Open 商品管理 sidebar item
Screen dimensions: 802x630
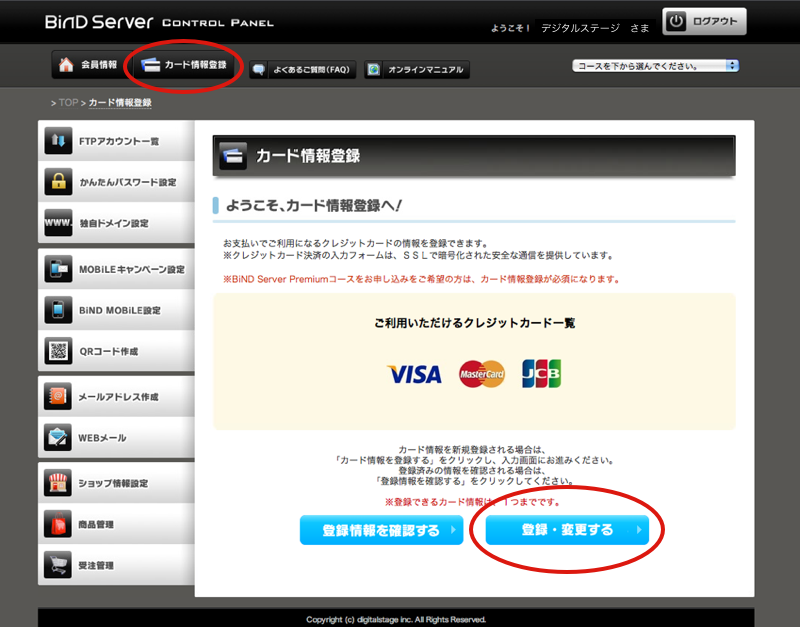tap(116, 524)
